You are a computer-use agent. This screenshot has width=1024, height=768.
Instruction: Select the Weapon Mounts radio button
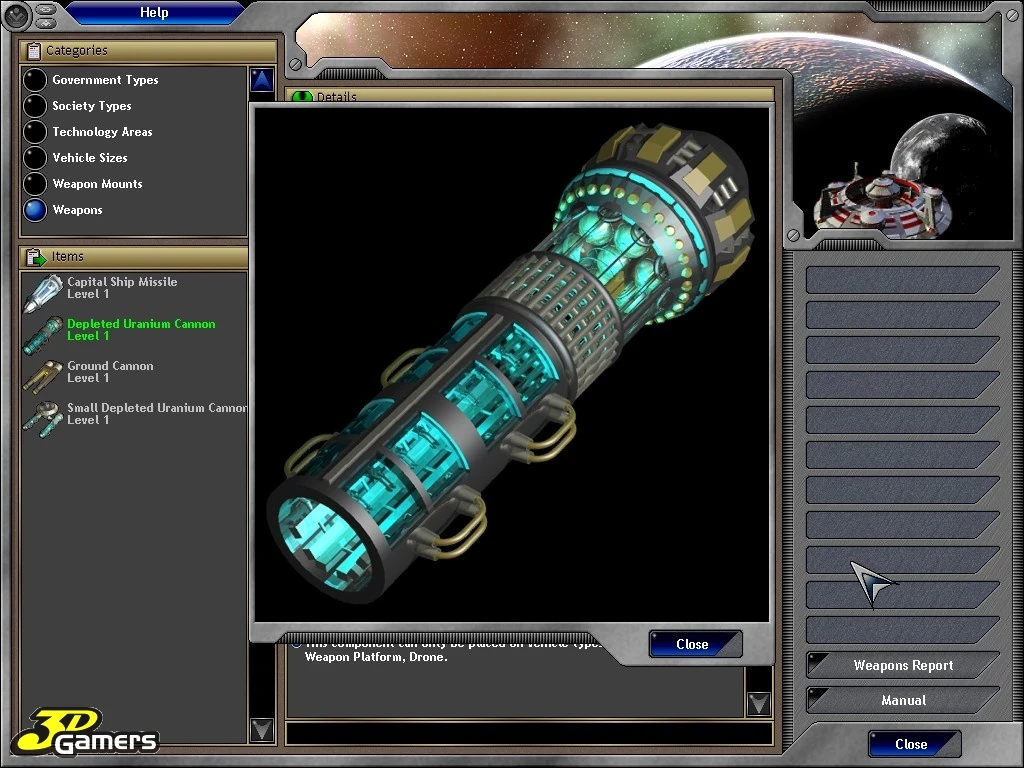[35, 184]
